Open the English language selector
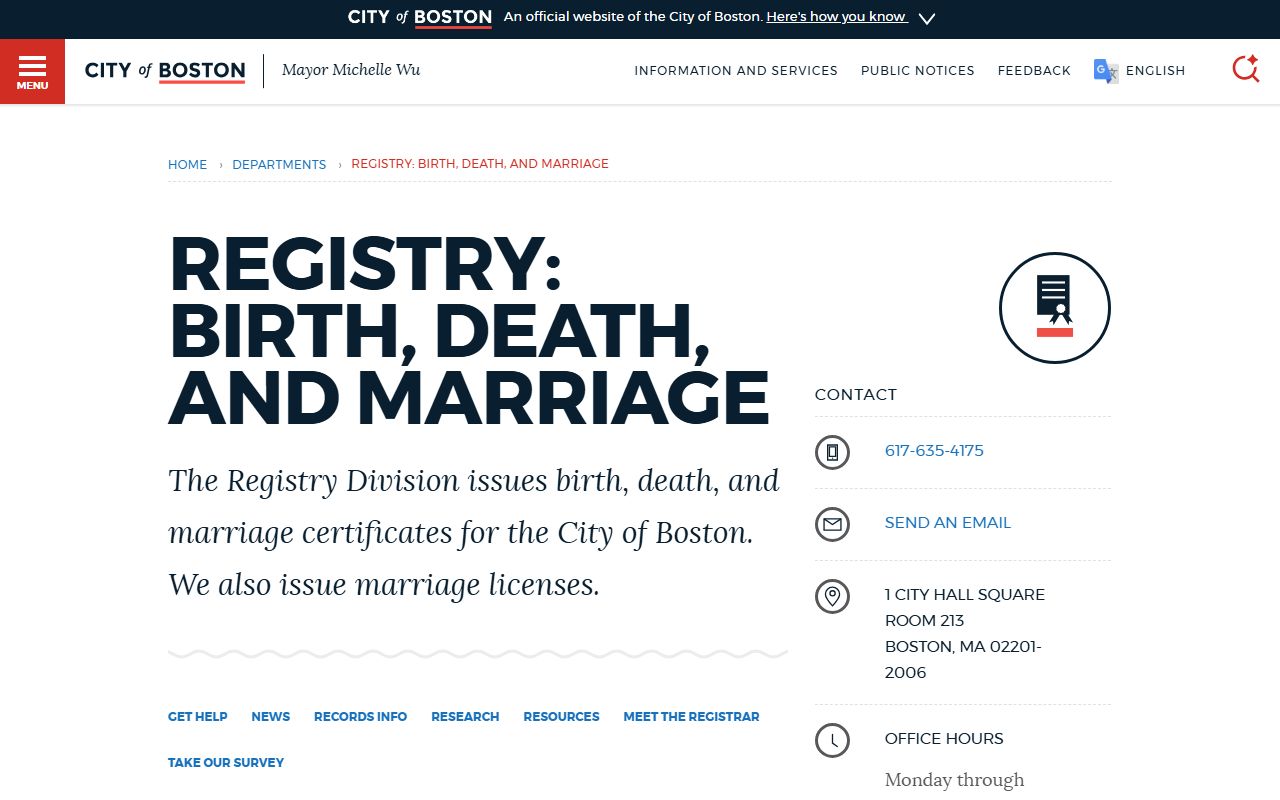1280x800 pixels. coord(1155,71)
